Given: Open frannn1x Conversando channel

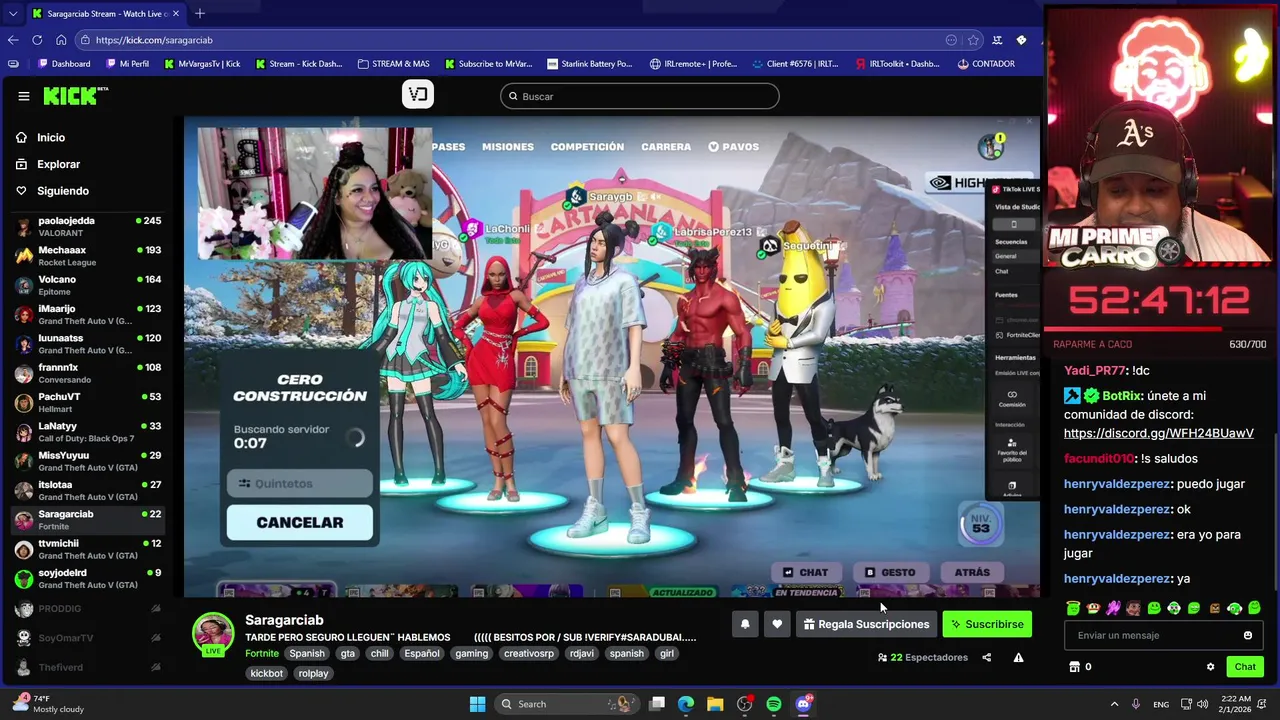Looking at the screenshot, I should [88, 373].
